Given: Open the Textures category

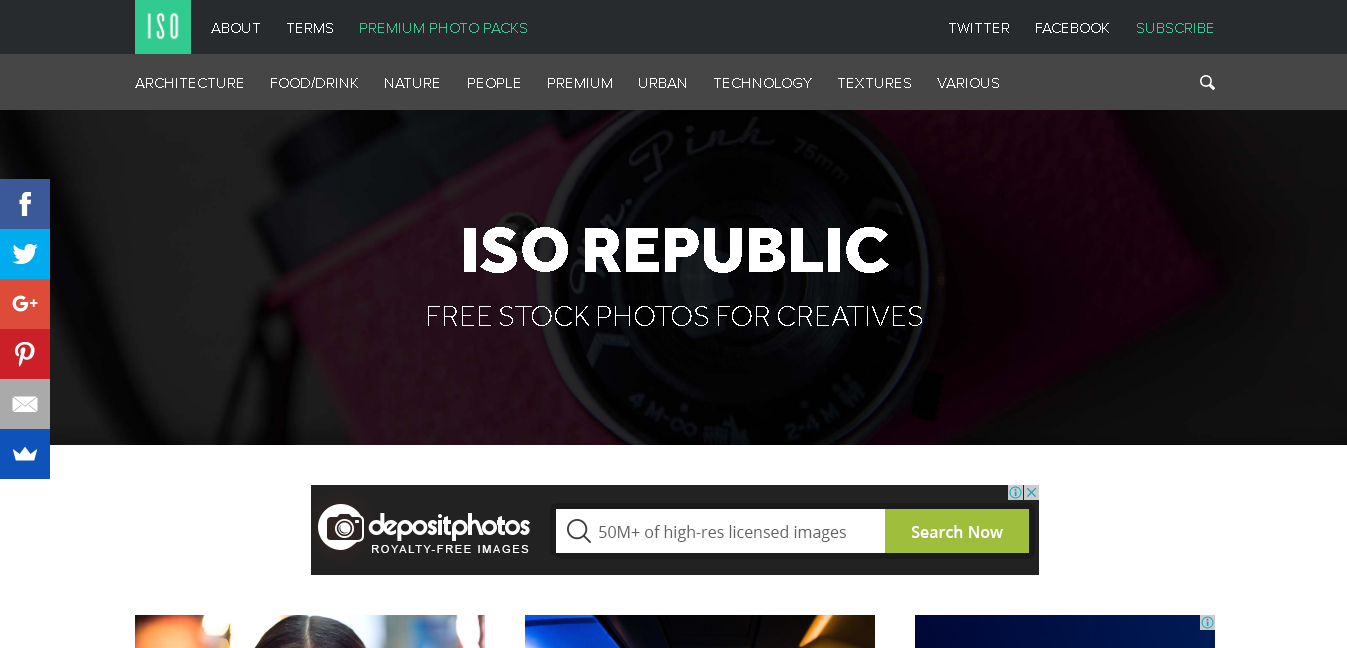Looking at the screenshot, I should [x=874, y=83].
